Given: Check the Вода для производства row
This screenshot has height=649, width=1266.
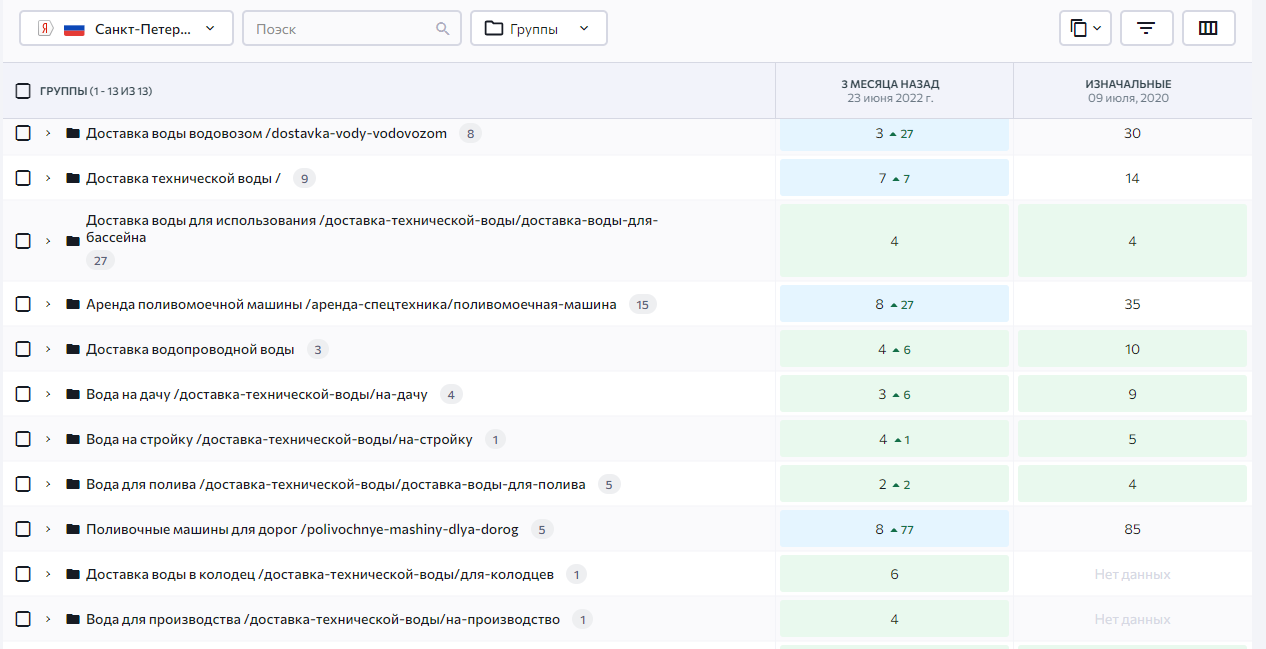Looking at the screenshot, I should pos(23,619).
